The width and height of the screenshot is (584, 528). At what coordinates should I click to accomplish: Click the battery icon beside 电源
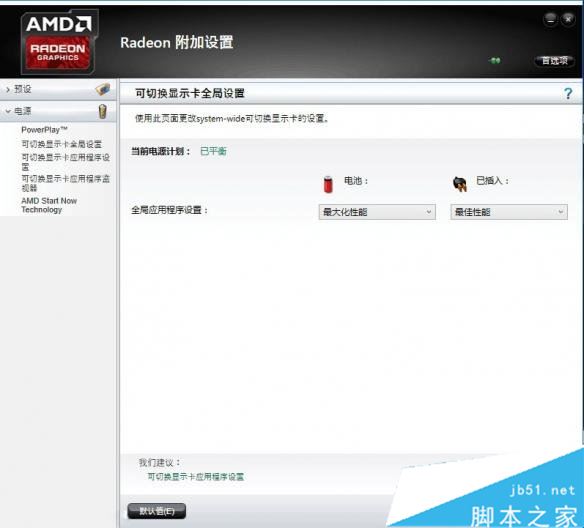pyautogui.click(x=103, y=111)
